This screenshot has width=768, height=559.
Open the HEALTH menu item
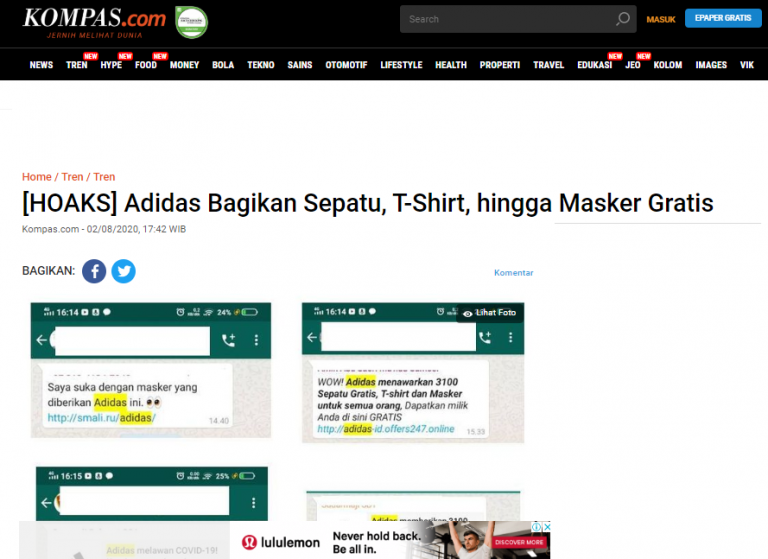point(451,65)
